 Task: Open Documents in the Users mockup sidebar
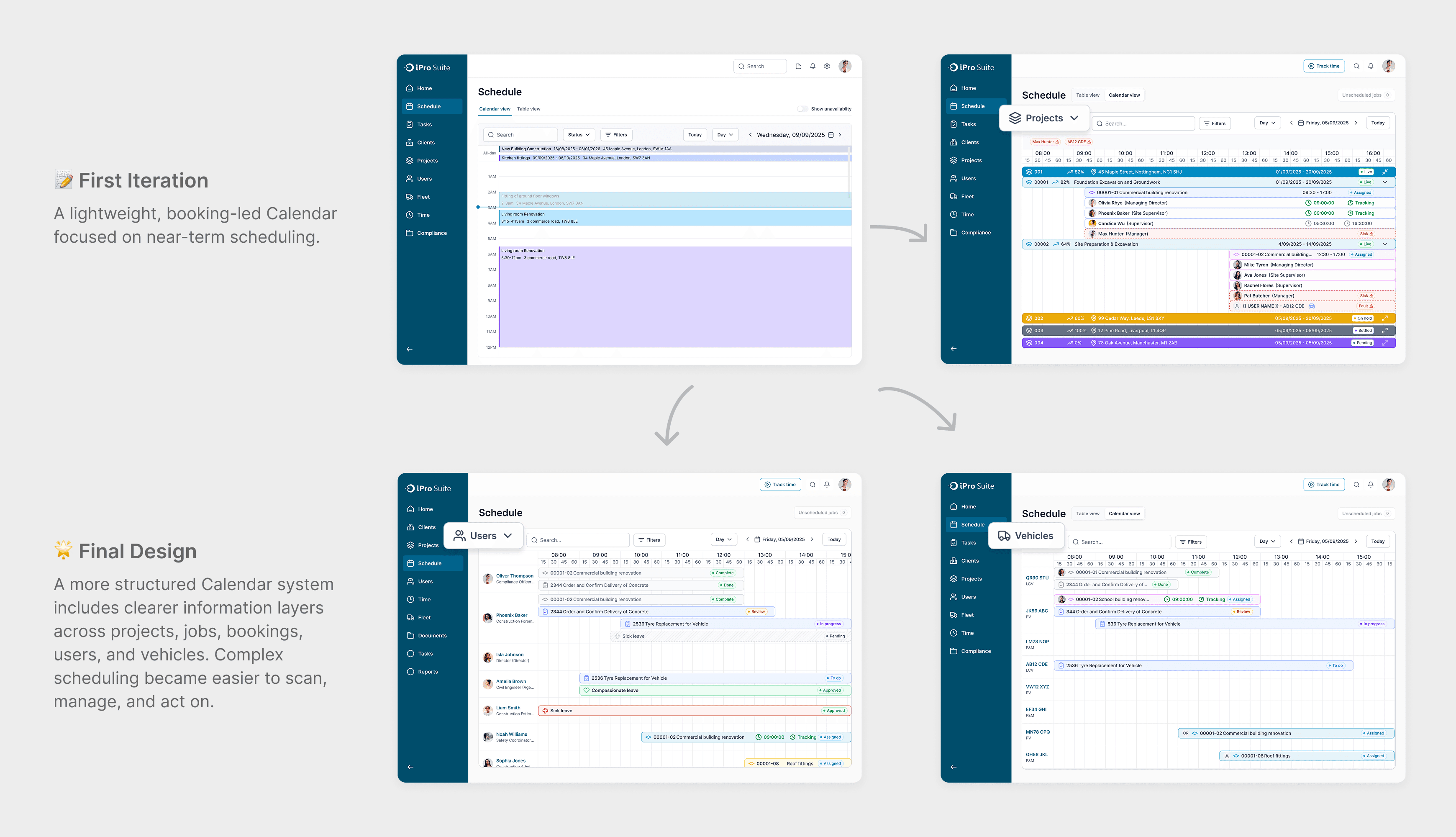tap(431, 636)
